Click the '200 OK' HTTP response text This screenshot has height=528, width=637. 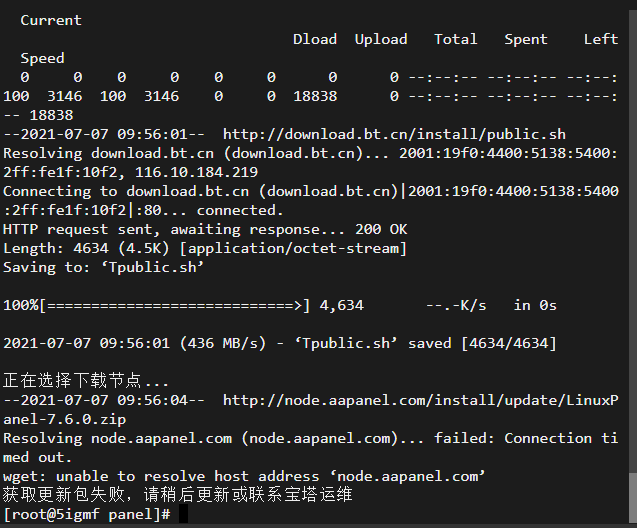[x=381, y=229]
